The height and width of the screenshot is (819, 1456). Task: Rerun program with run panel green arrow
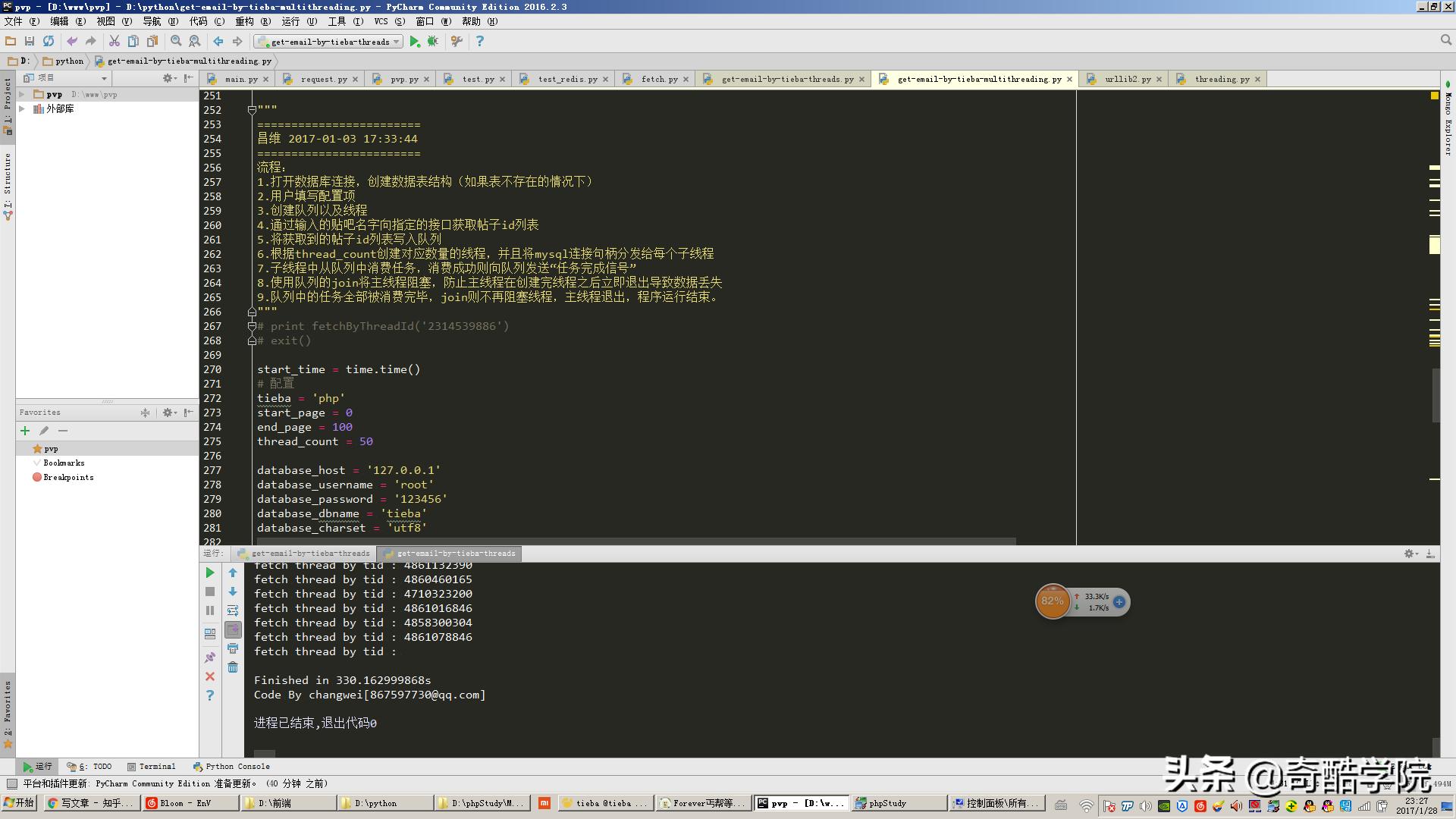pos(210,573)
